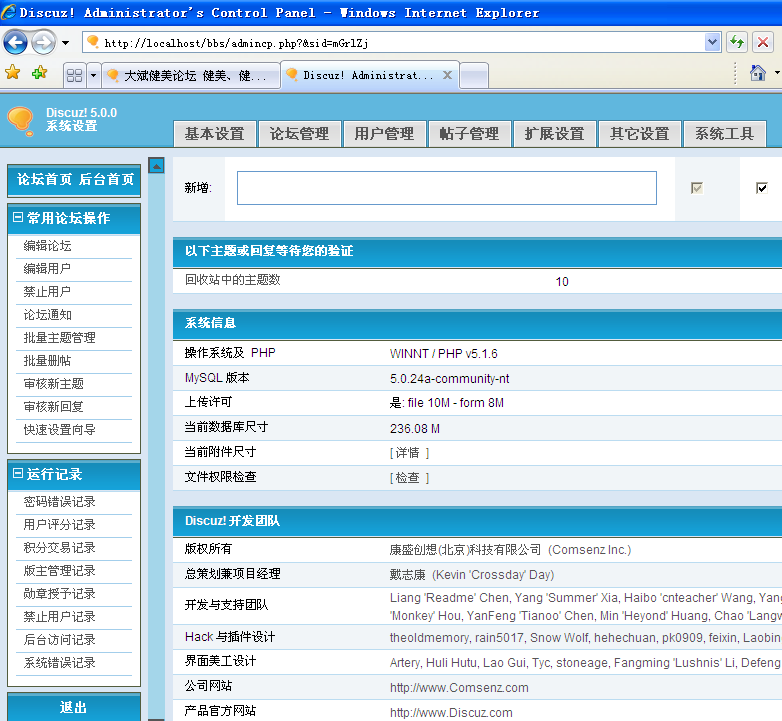
Task: Open the 扩展设置 menu tab
Action: tap(555, 134)
